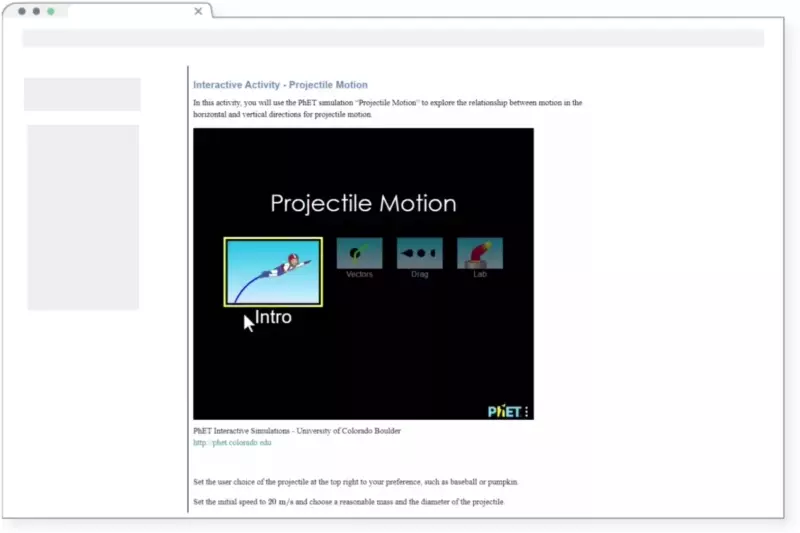Open the Intro simulation screen thumbnail

pyautogui.click(x=273, y=271)
